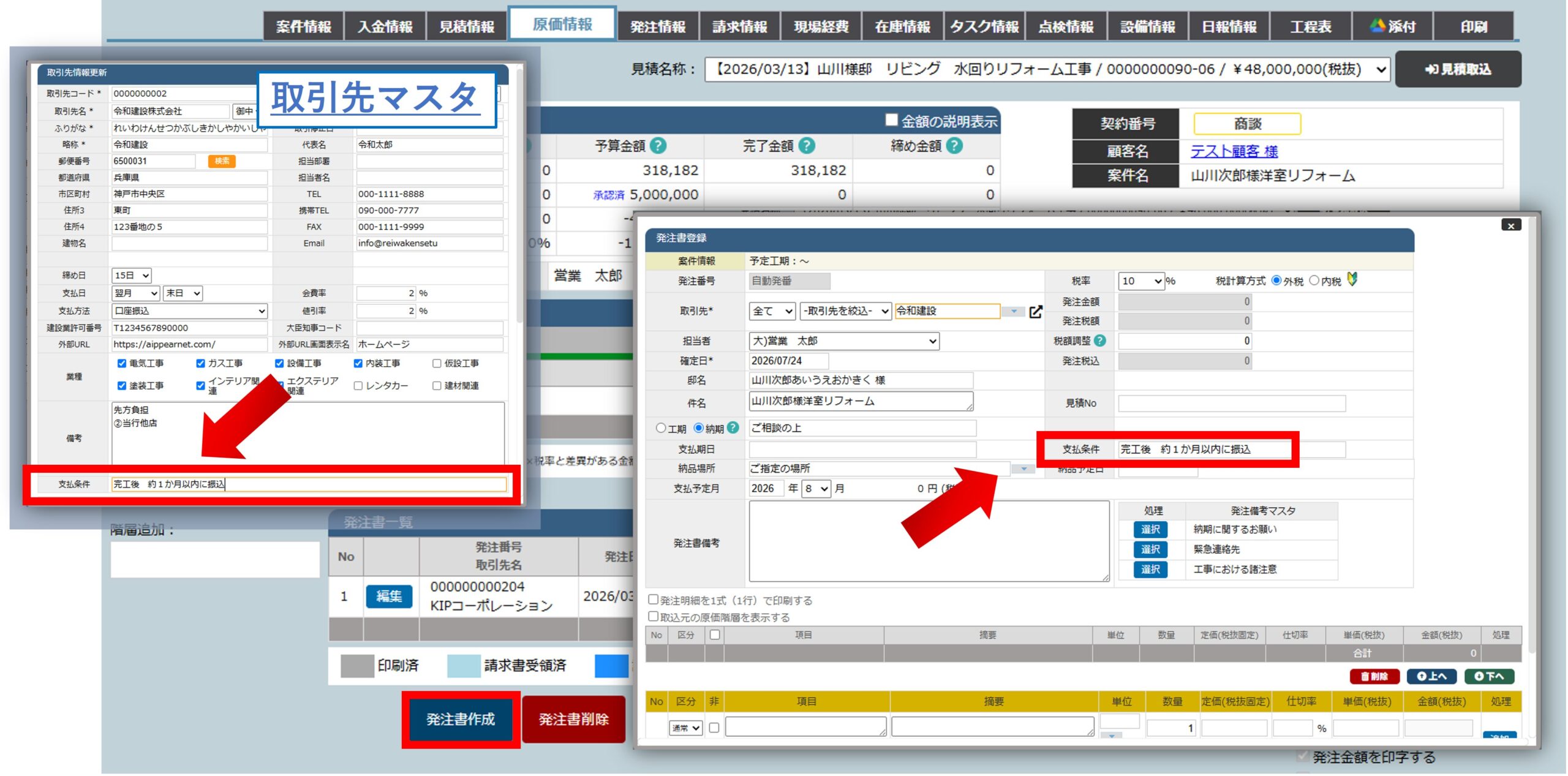This screenshot has height=776, width=1568.
Task: Select 納期 radio button
Action: (698, 428)
